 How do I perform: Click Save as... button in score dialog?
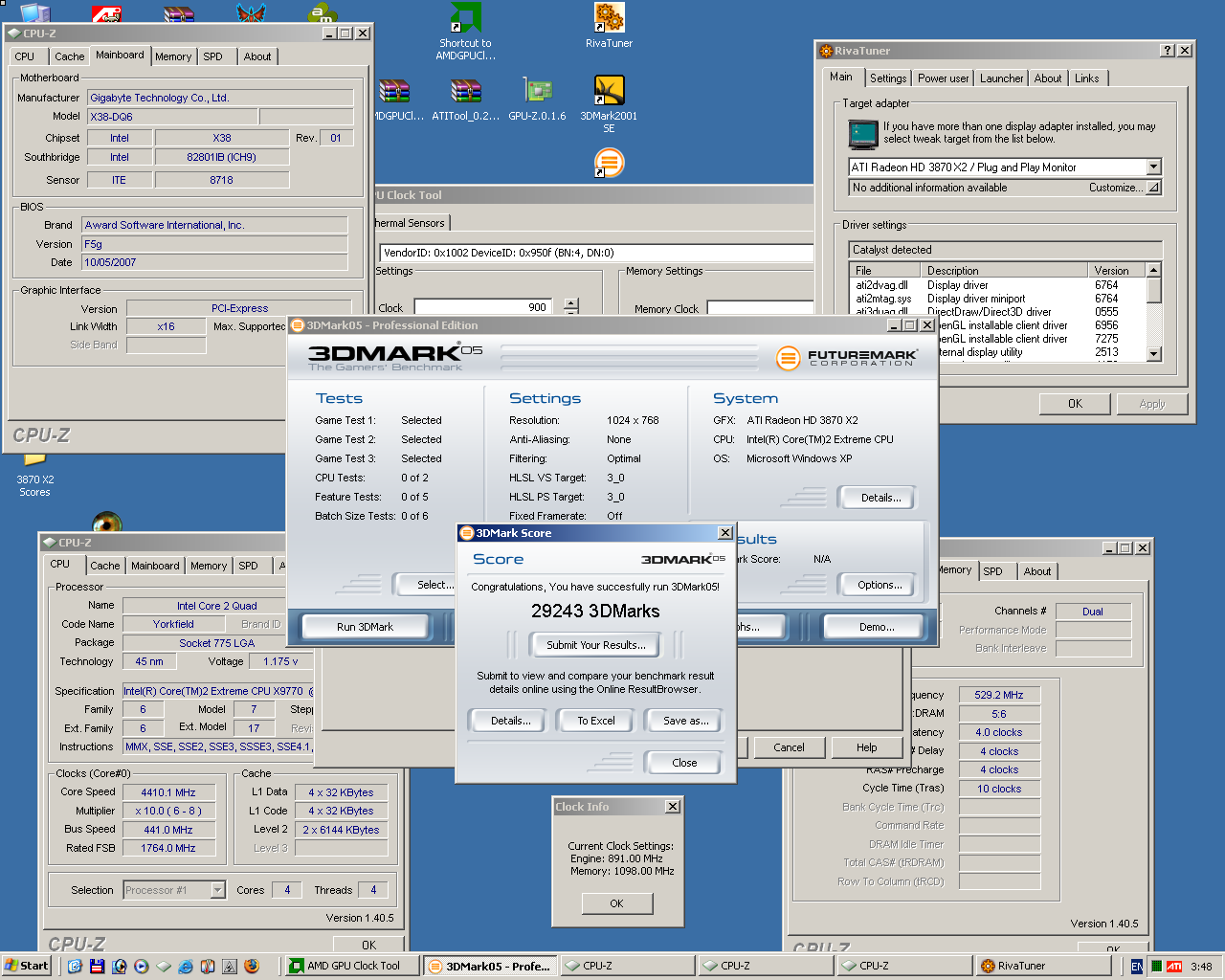685,721
